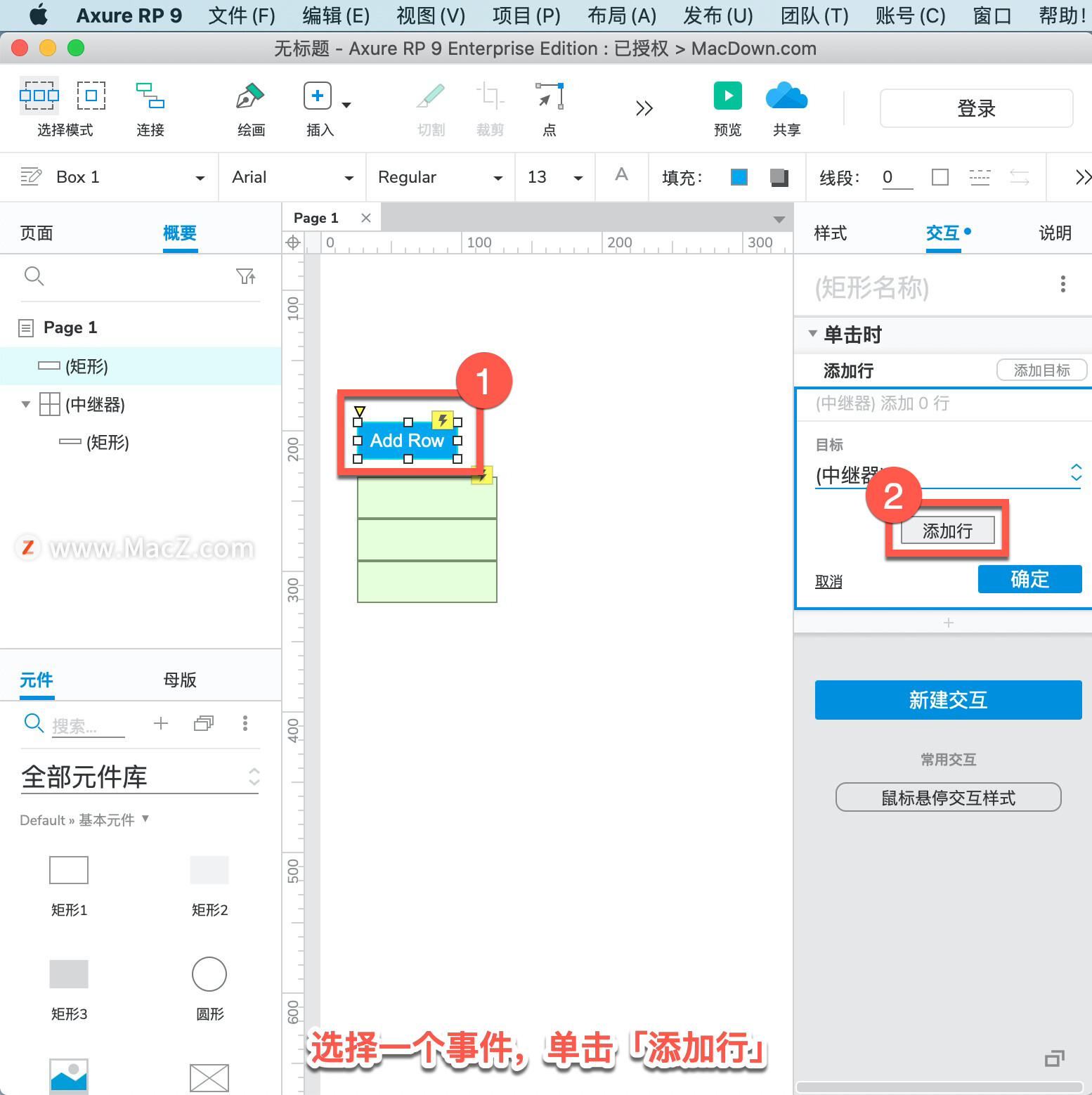
Task: Click the line width field showing 0
Action: click(x=897, y=177)
